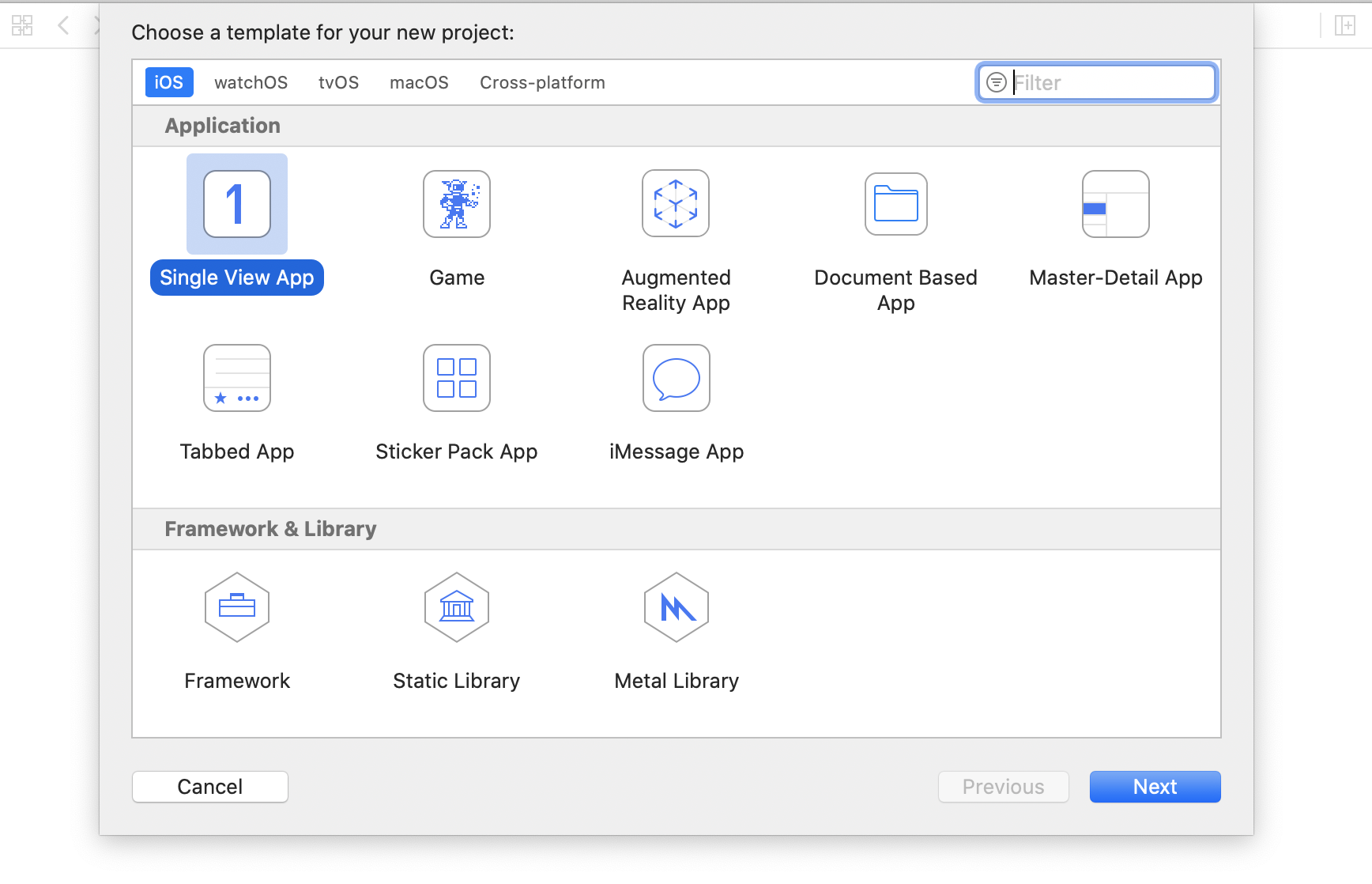Select the Master-Detail App template
The height and width of the screenshot is (884, 1372).
point(1115,204)
